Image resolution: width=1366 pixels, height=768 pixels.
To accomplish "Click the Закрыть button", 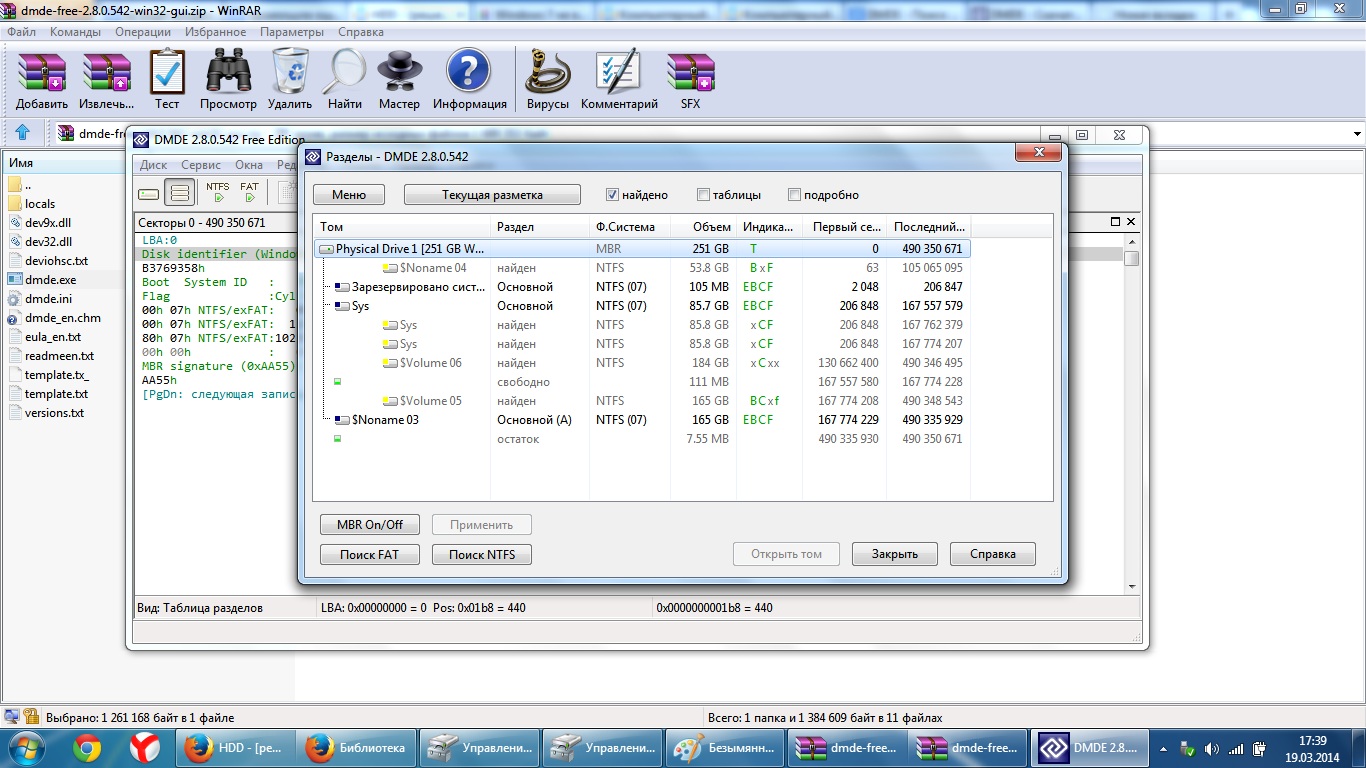I will 895,554.
